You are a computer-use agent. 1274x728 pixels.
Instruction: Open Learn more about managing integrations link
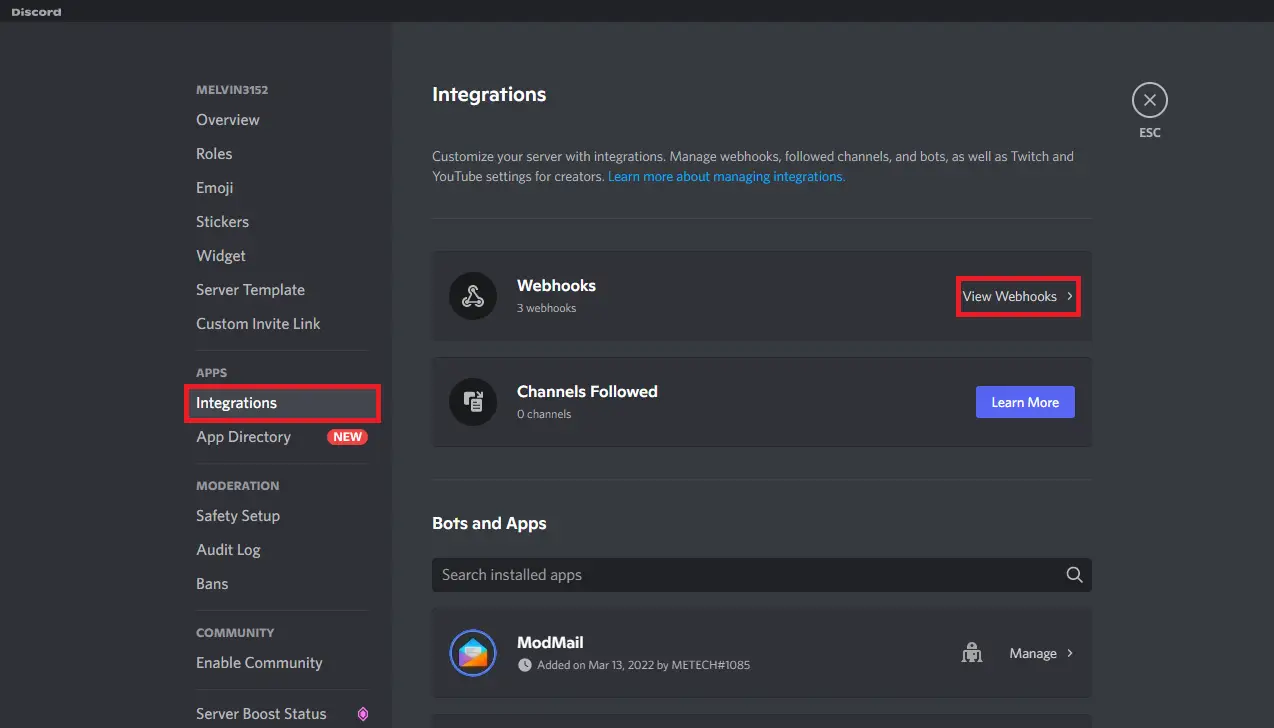coord(726,176)
